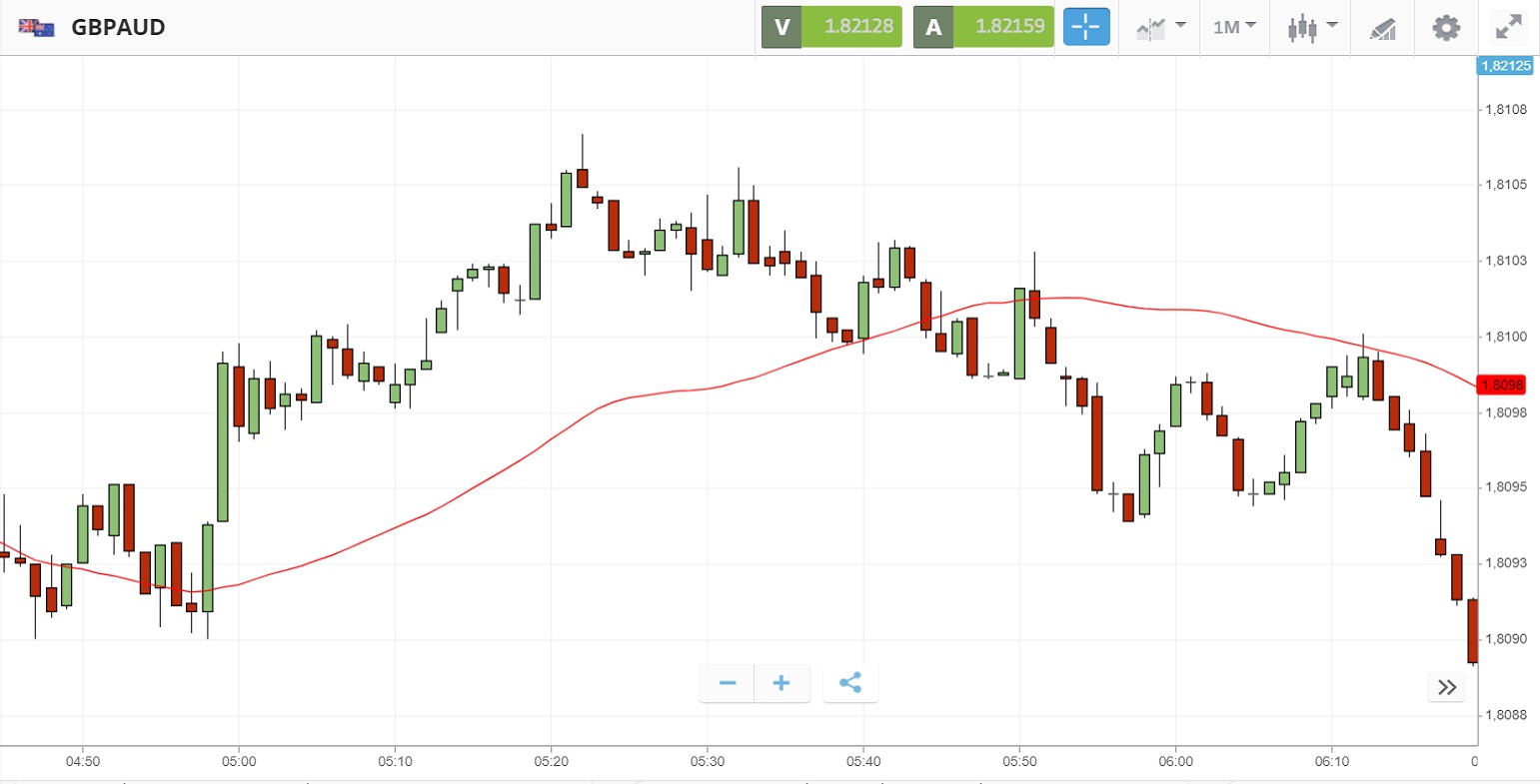Screen dimensions: 1540x784
Task: Open the compare chart dropdown
Action: coord(1160,27)
